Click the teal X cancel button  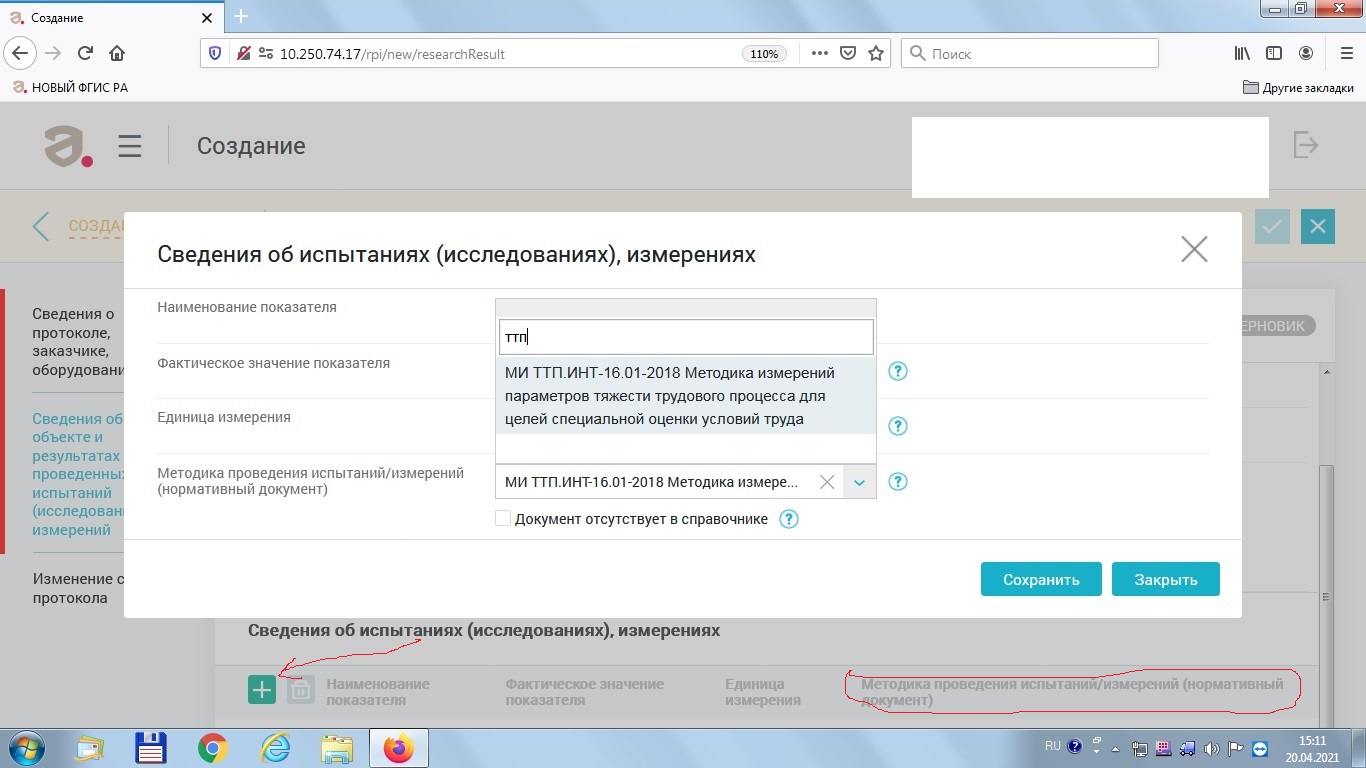tap(1318, 227)
